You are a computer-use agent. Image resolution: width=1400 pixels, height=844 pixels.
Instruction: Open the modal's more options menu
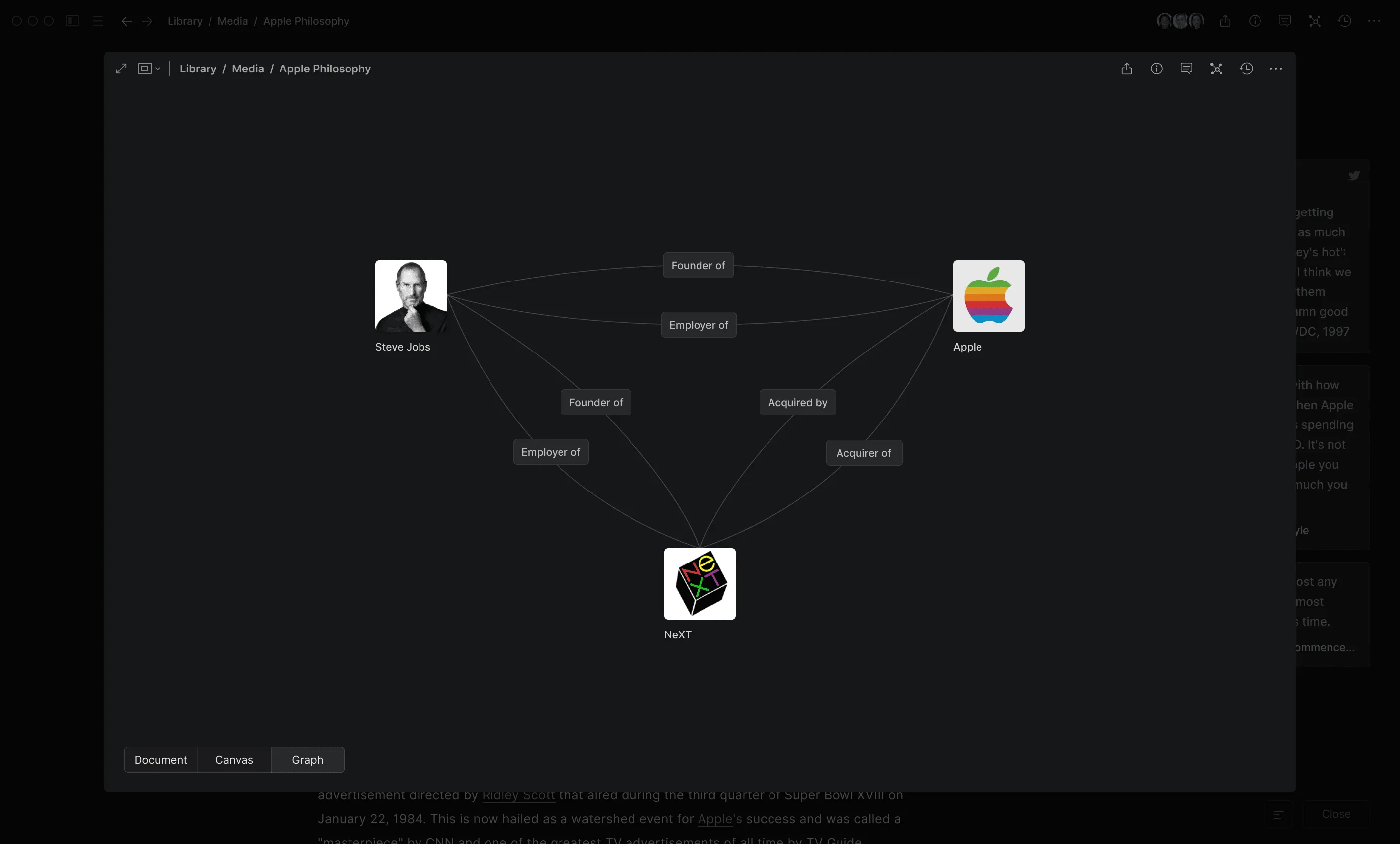coord(1275,69)
